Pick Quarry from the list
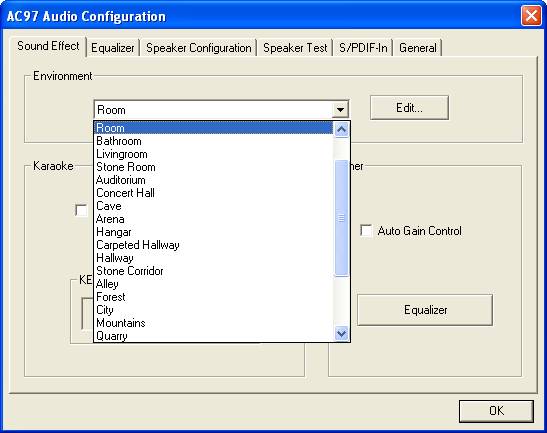Viewport: 547px width, 433px height. (x=214, y=336)
